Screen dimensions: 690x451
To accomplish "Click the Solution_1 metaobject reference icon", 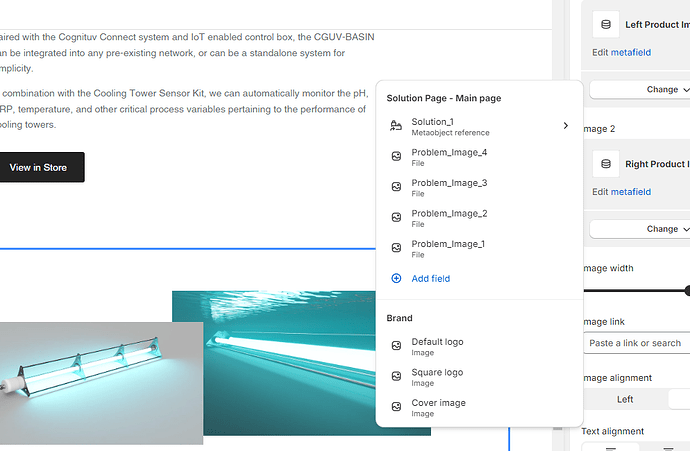I will pyautogui.click(x=396, y=126).
